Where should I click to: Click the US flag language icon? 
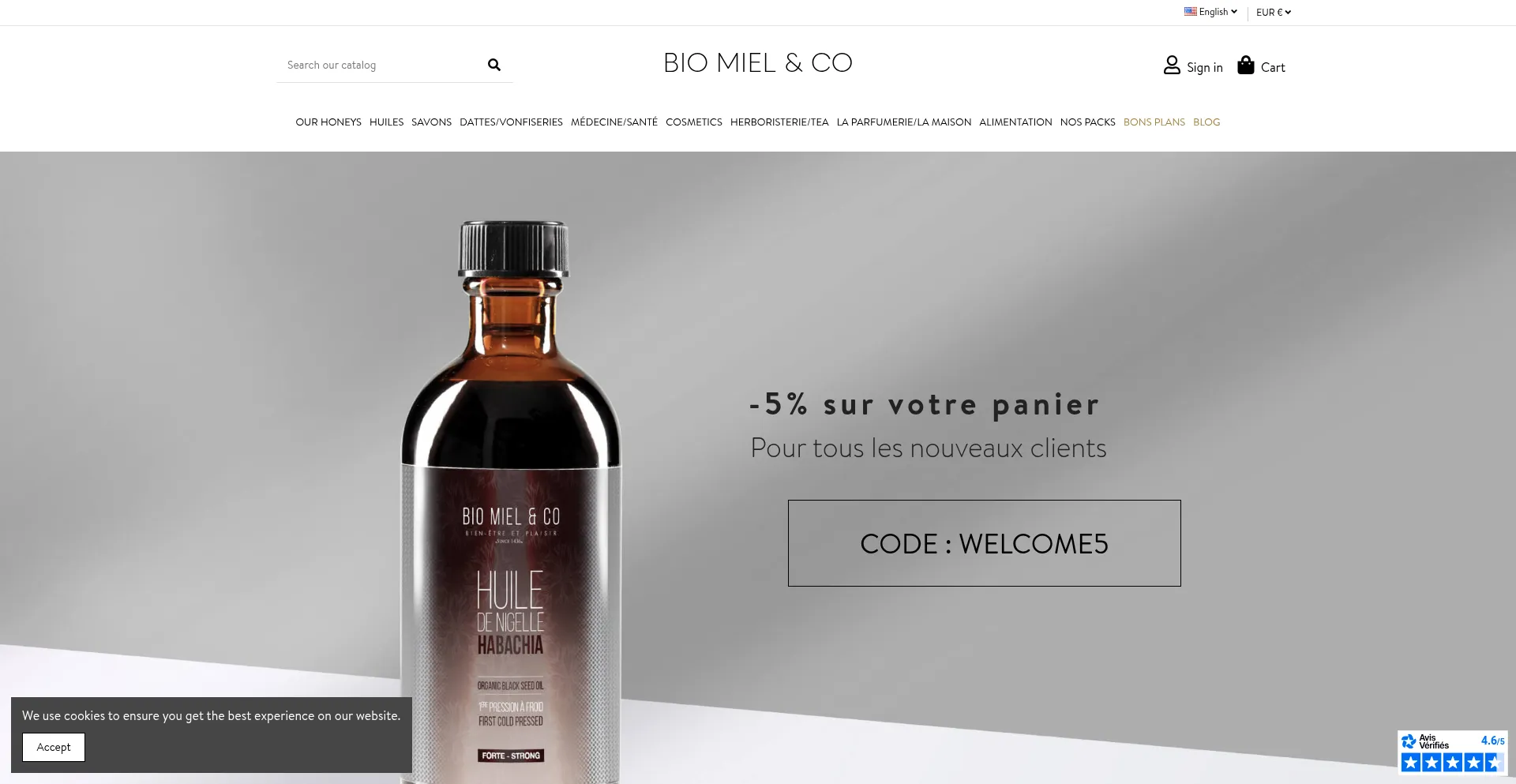pos(1190,12)
